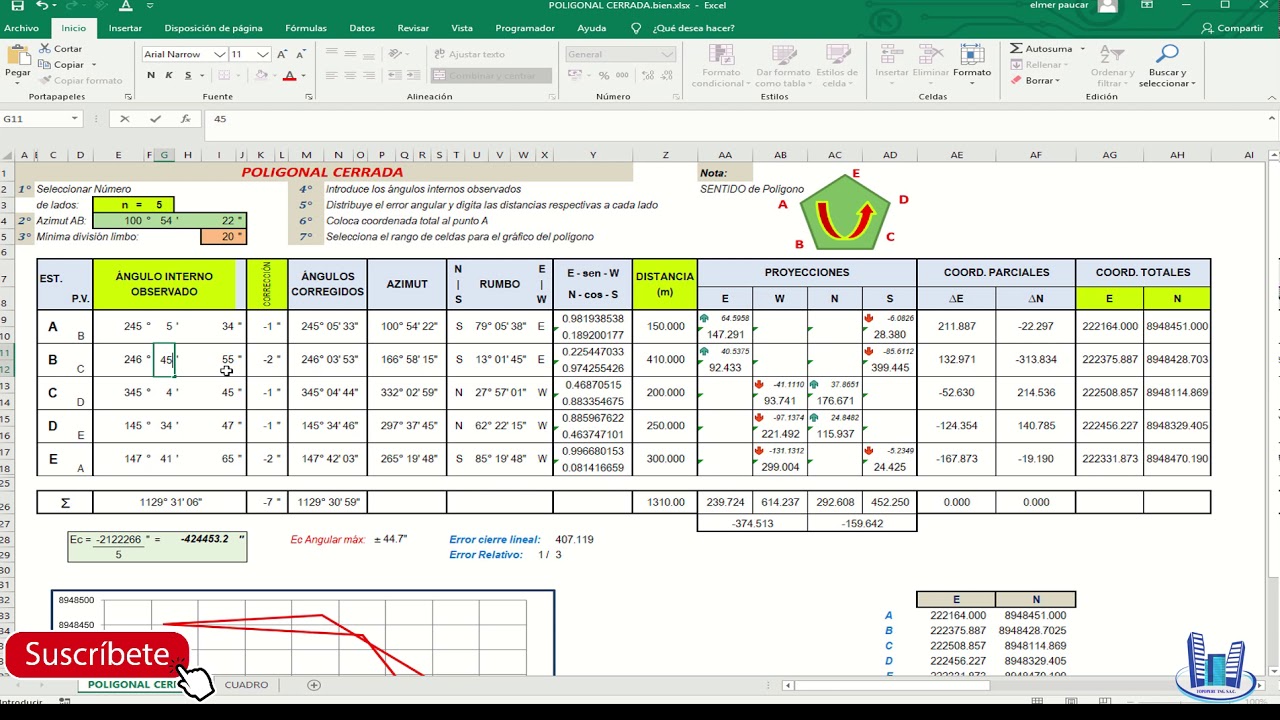Click the insert function fx icon

185,118
